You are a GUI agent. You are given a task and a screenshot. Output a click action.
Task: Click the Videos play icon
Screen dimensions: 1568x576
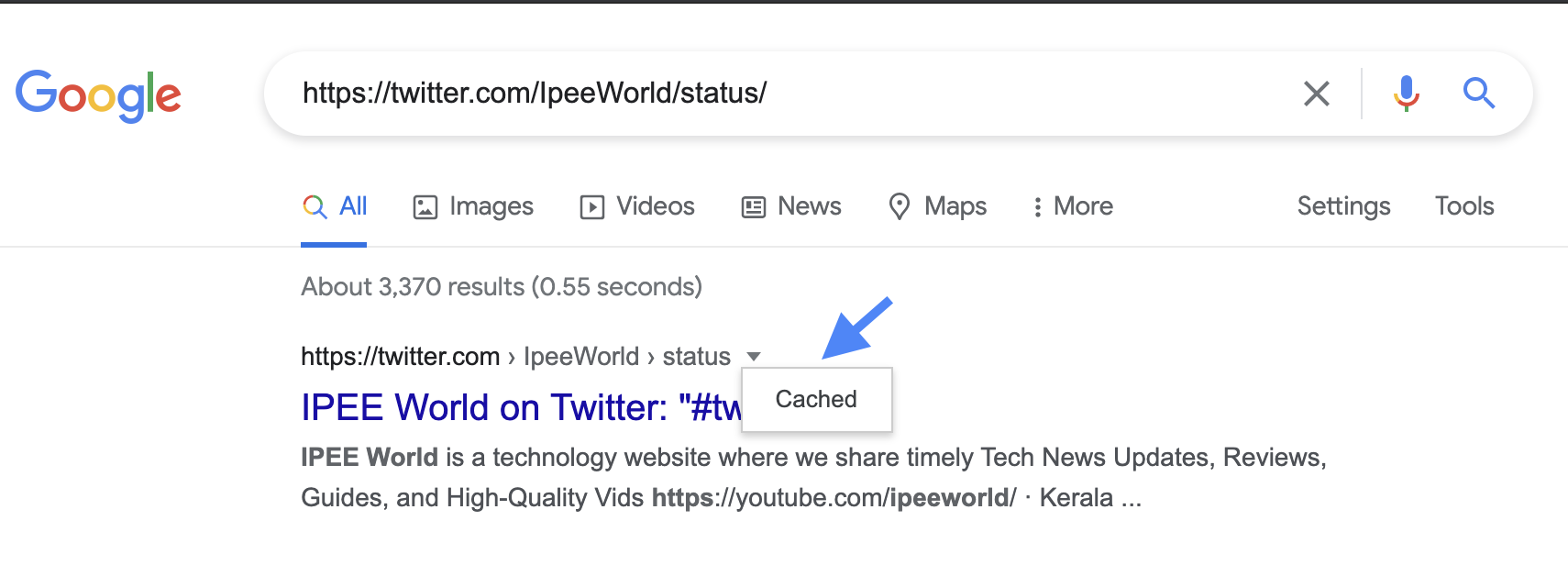click(592, 206)
